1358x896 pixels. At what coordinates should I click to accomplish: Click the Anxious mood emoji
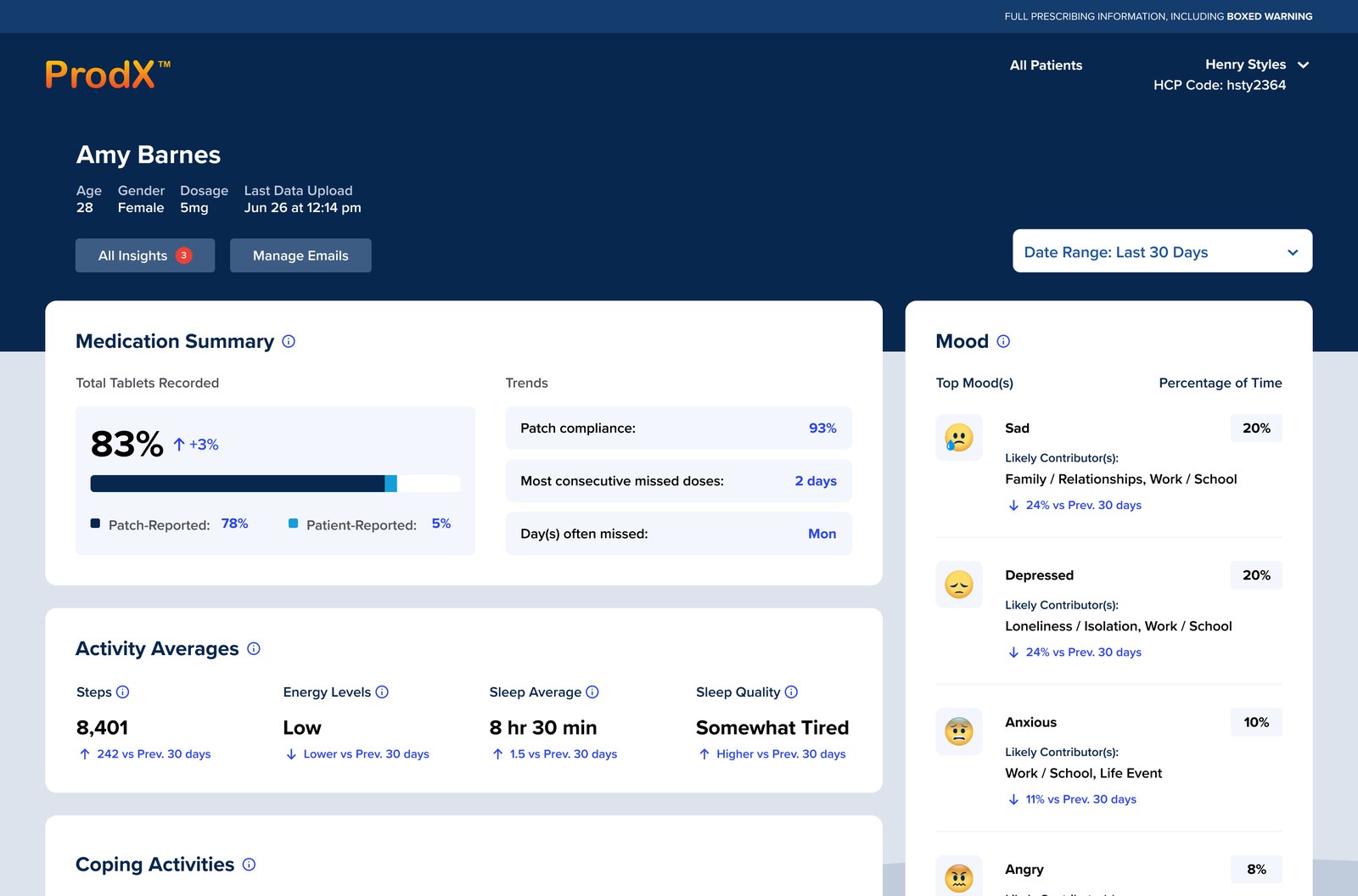959,731
